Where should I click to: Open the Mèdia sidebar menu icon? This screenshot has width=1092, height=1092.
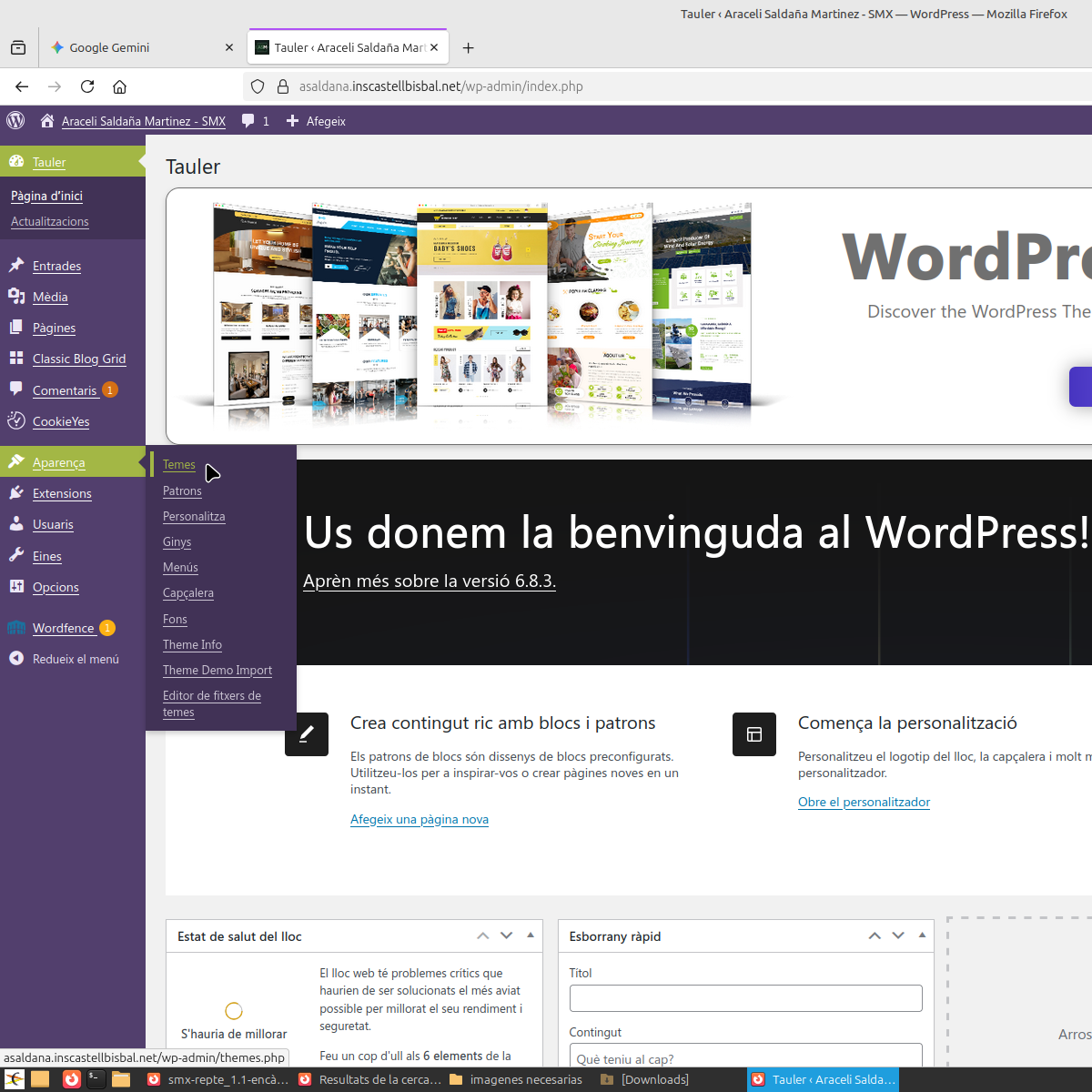[16, 297]
